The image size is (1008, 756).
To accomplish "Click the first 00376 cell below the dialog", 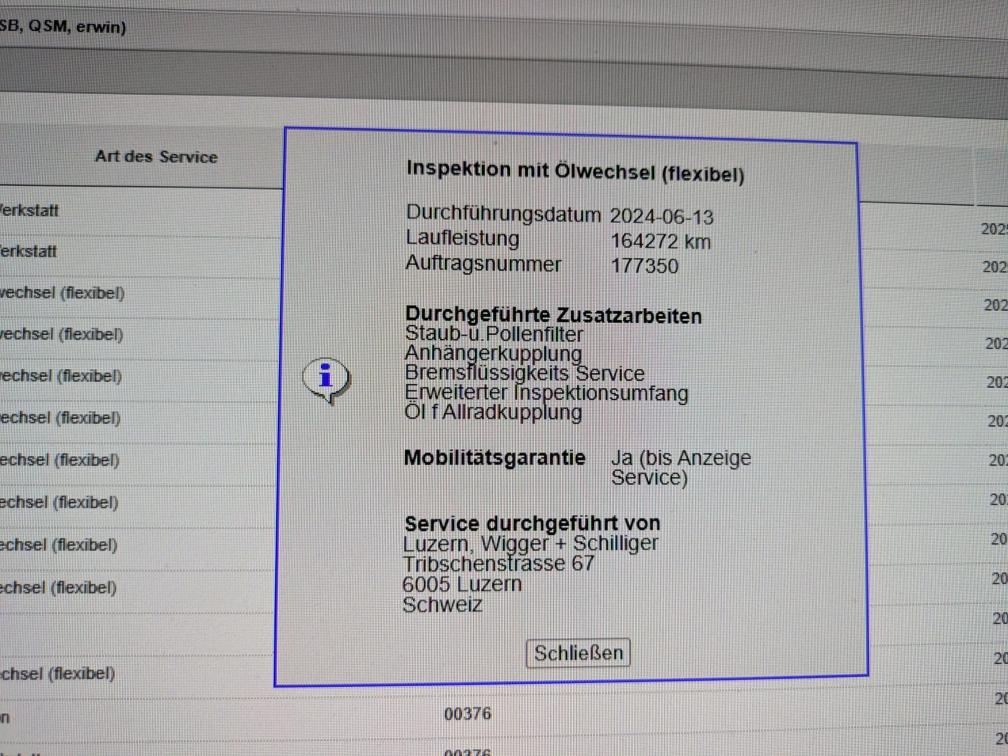I will point(467,714).
